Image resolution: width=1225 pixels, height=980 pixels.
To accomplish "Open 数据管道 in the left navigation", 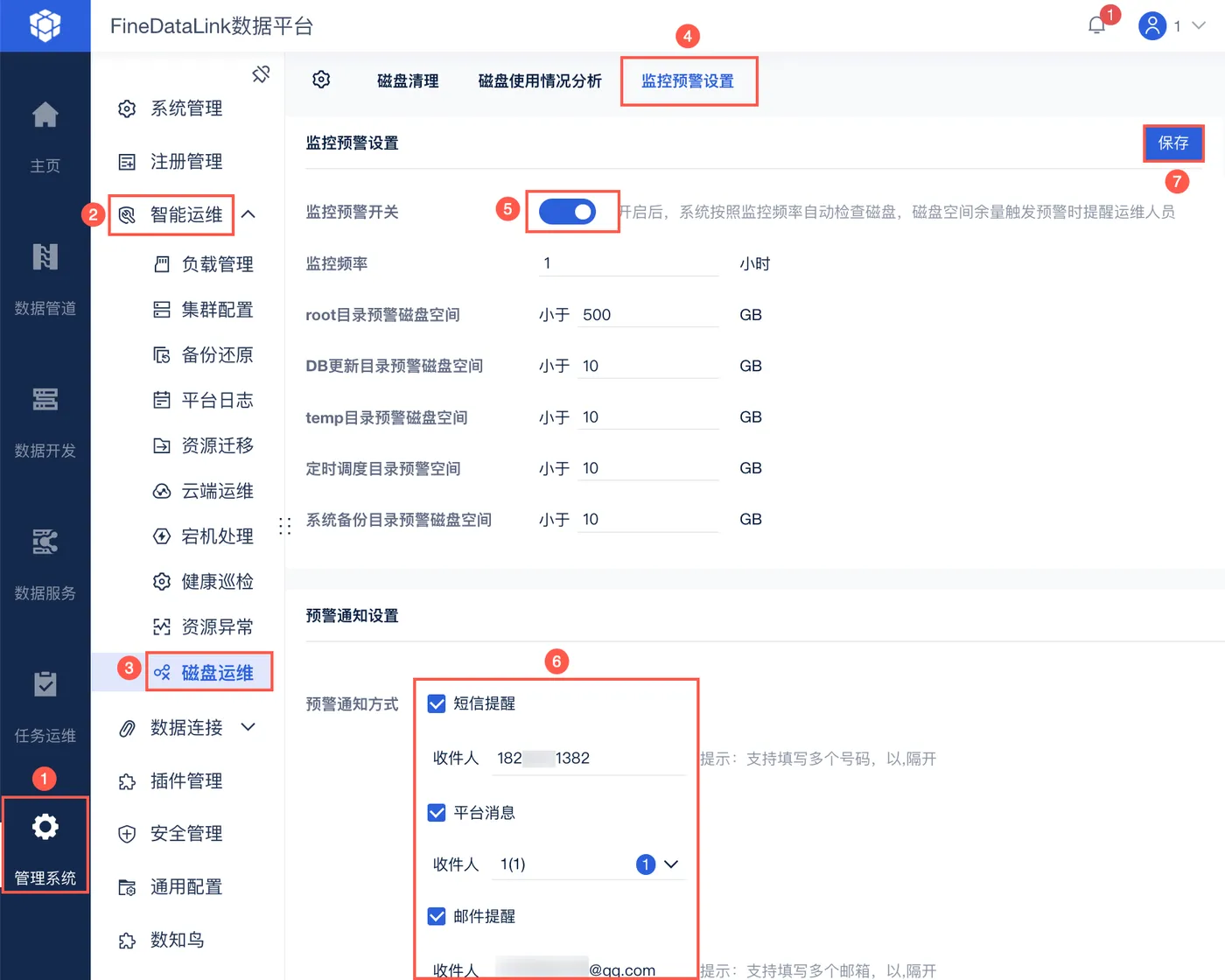I will [x=45, y=278].
